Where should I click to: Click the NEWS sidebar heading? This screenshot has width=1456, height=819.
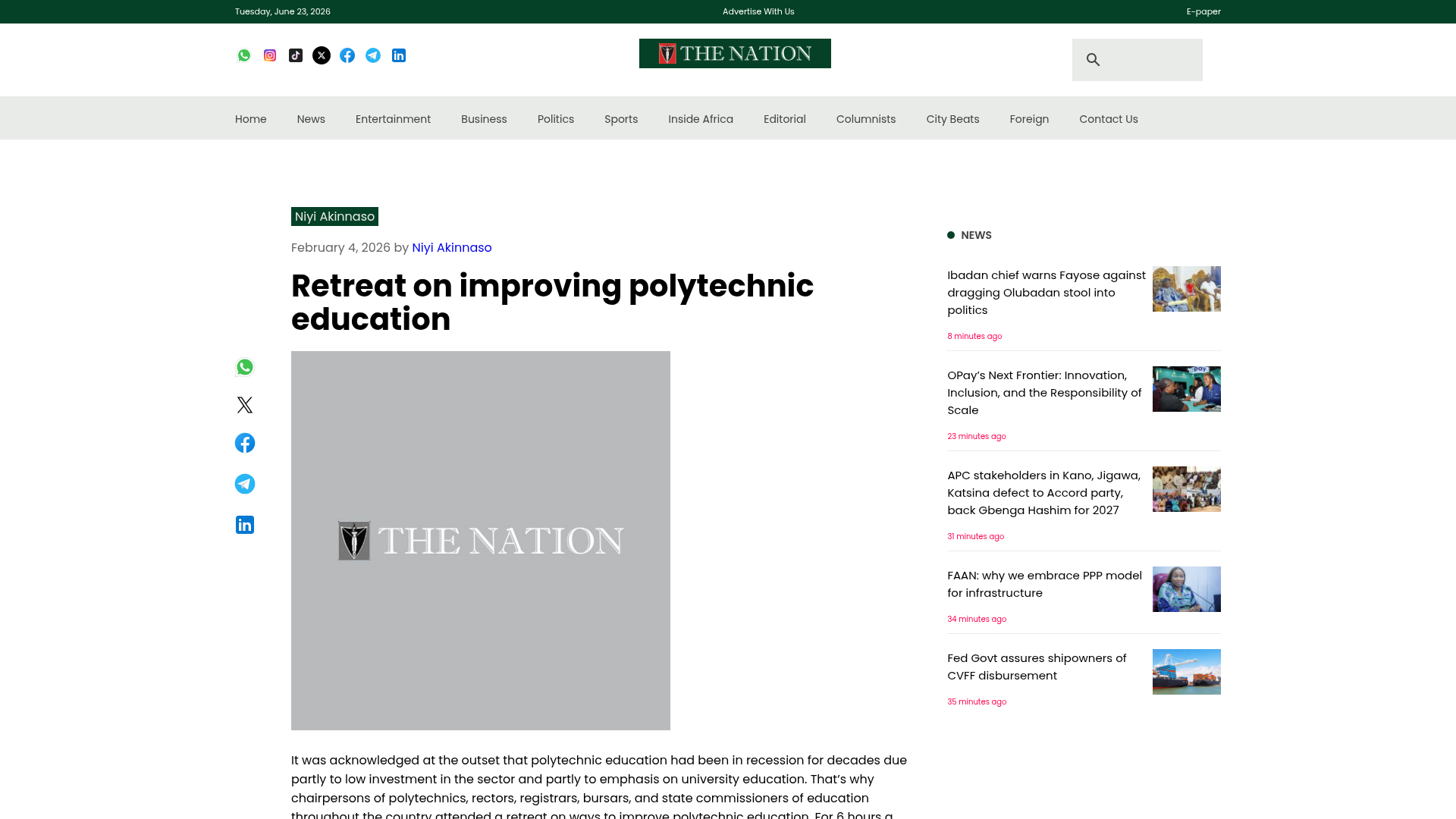point(976,235)
